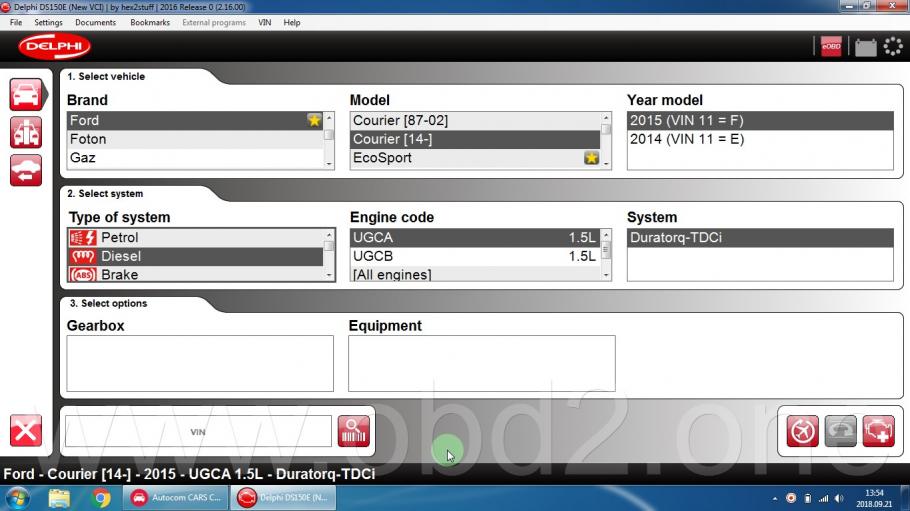Open the Windows Start button

click(17, 498)
